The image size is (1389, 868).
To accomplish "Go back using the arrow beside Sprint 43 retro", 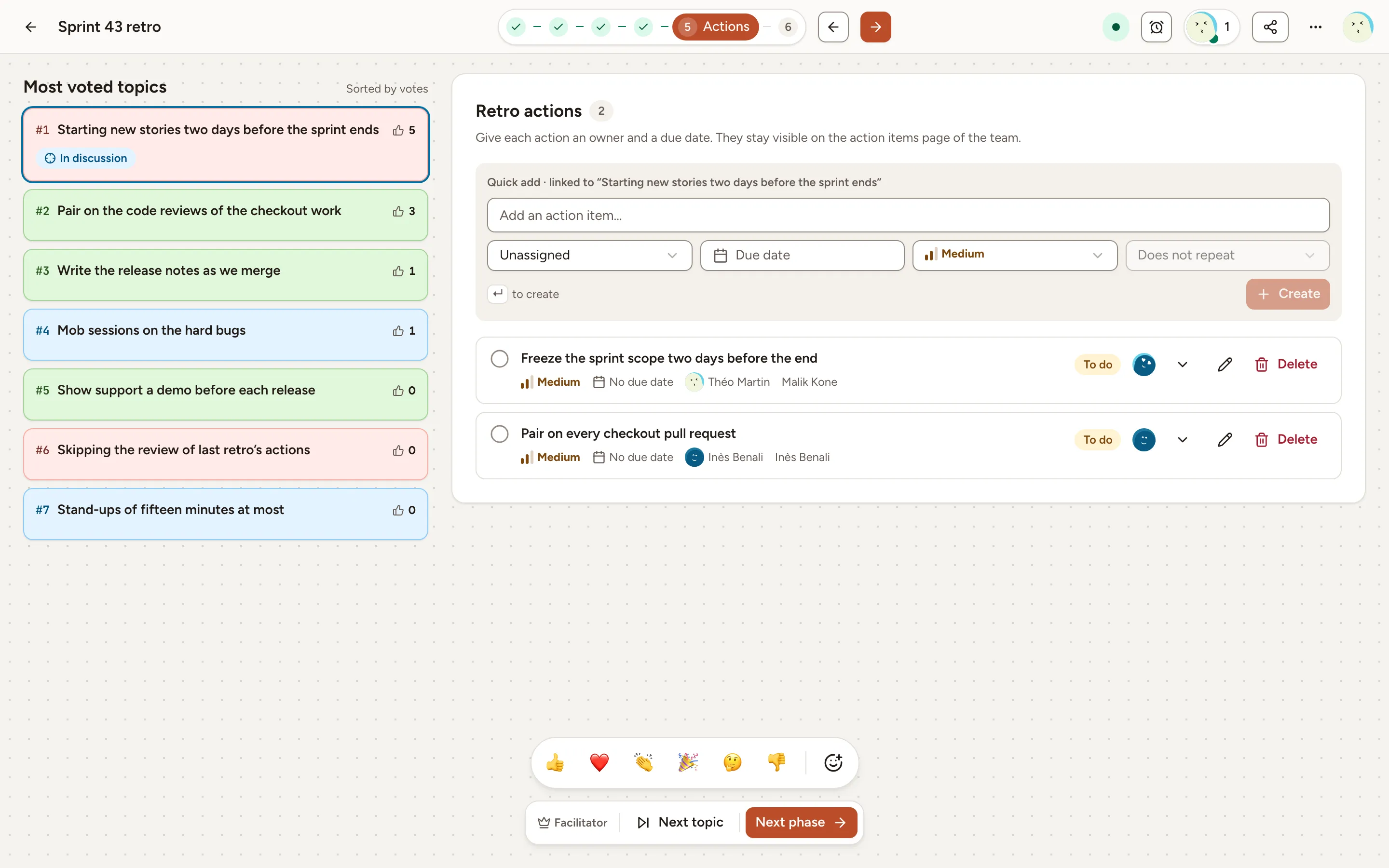I will [31, 27].
